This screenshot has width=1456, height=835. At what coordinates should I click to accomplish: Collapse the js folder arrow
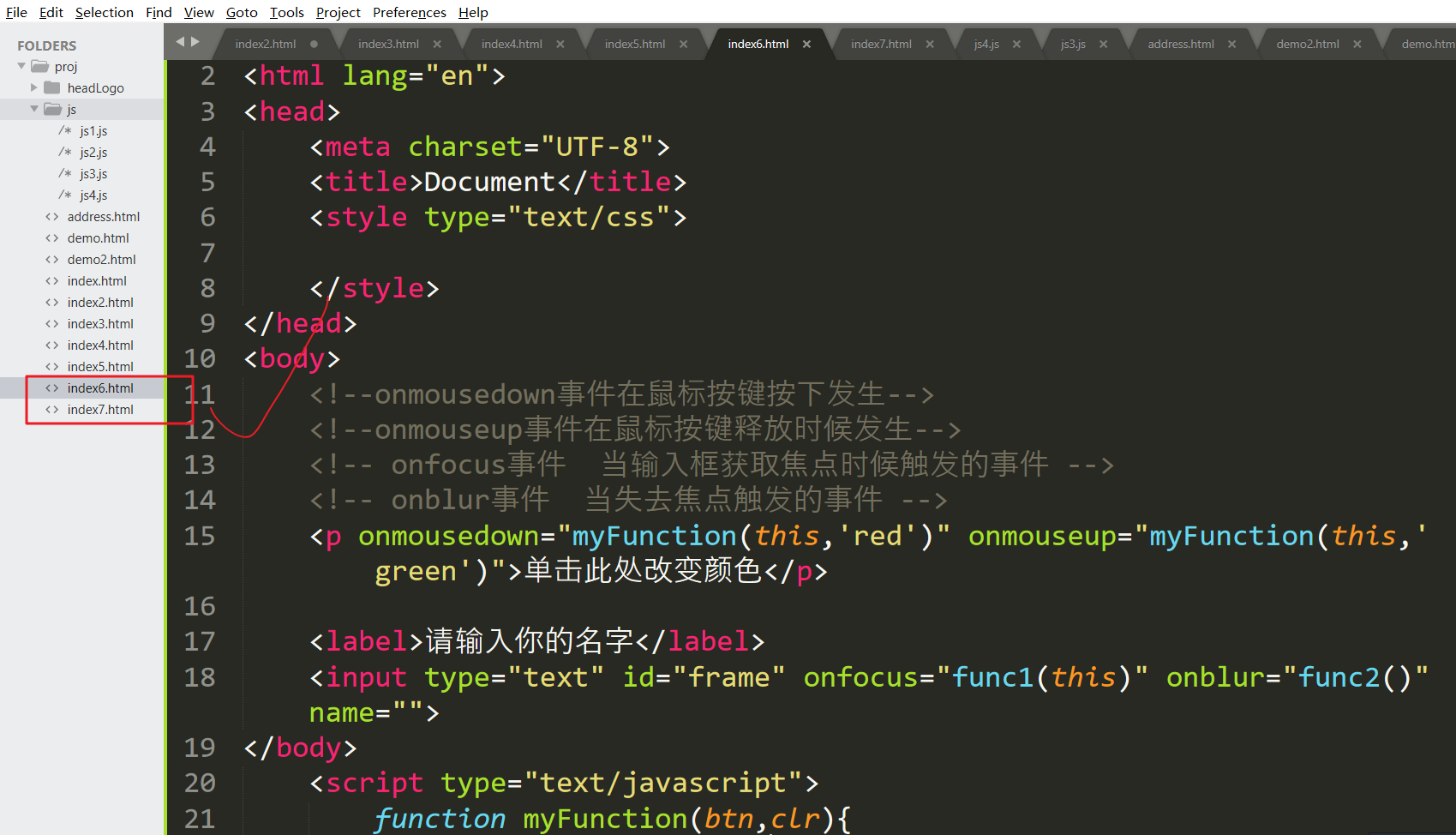tap(34, 109)
